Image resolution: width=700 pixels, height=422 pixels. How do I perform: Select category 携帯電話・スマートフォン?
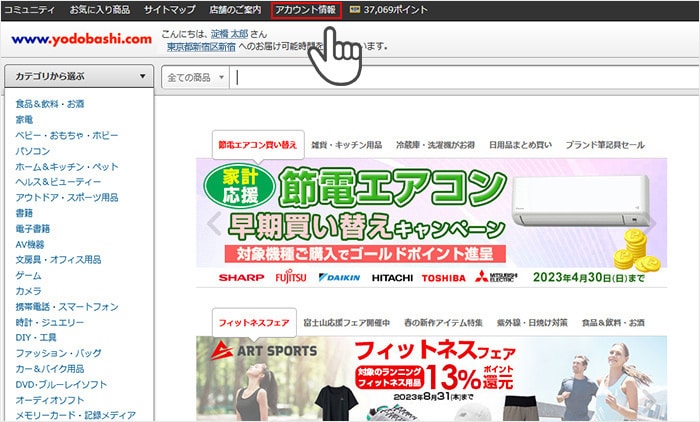67,307
